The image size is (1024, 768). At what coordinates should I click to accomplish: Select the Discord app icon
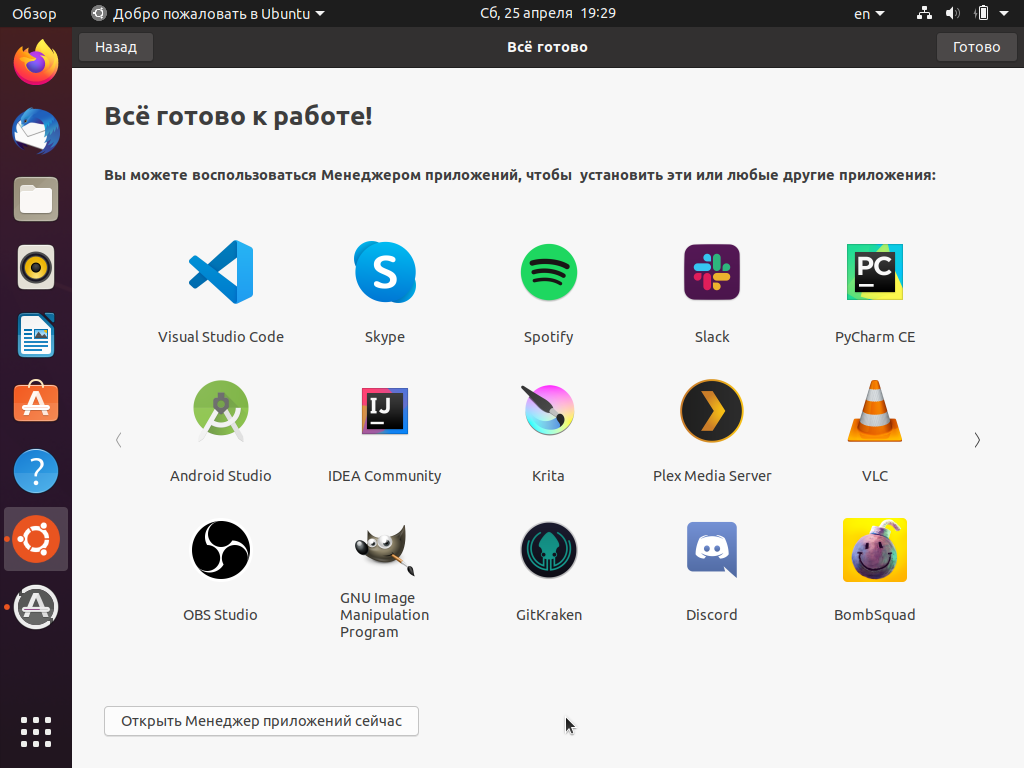pyautogui.click(x=712, y=550)
